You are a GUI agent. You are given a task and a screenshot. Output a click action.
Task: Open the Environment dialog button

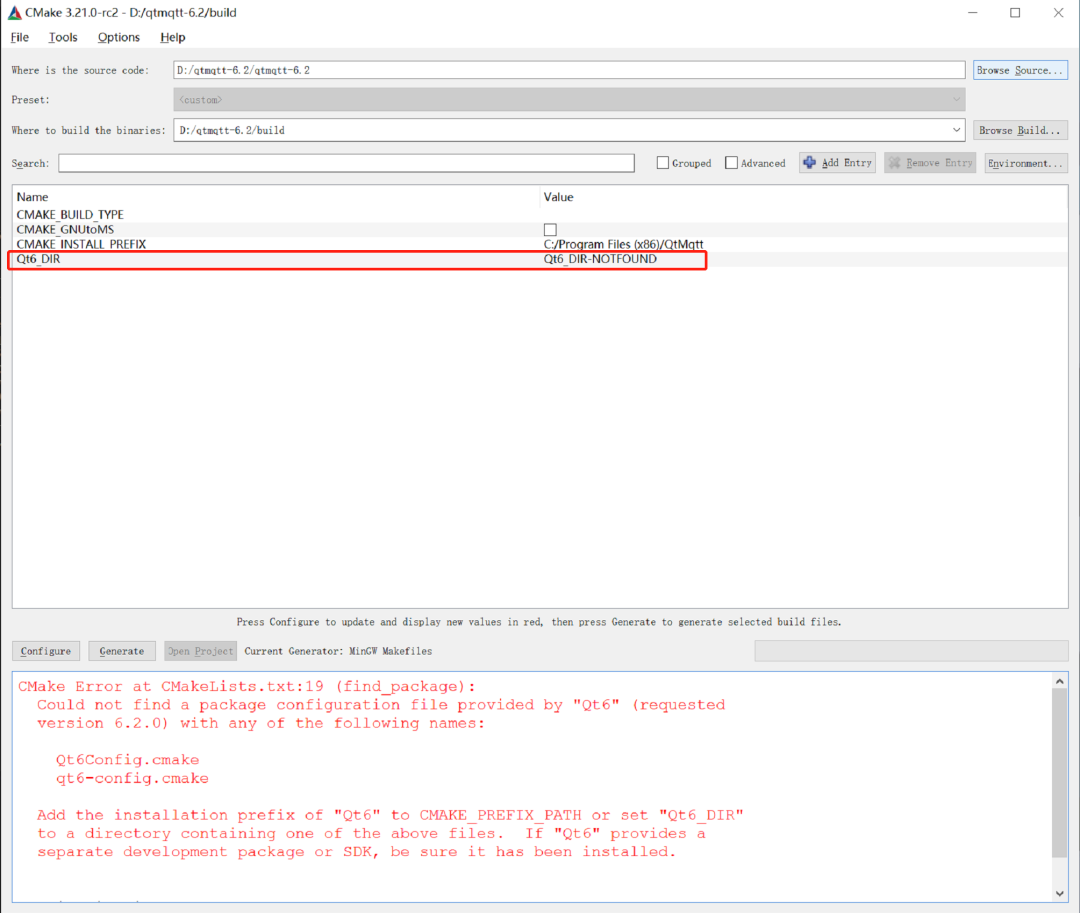[1026, 163]
